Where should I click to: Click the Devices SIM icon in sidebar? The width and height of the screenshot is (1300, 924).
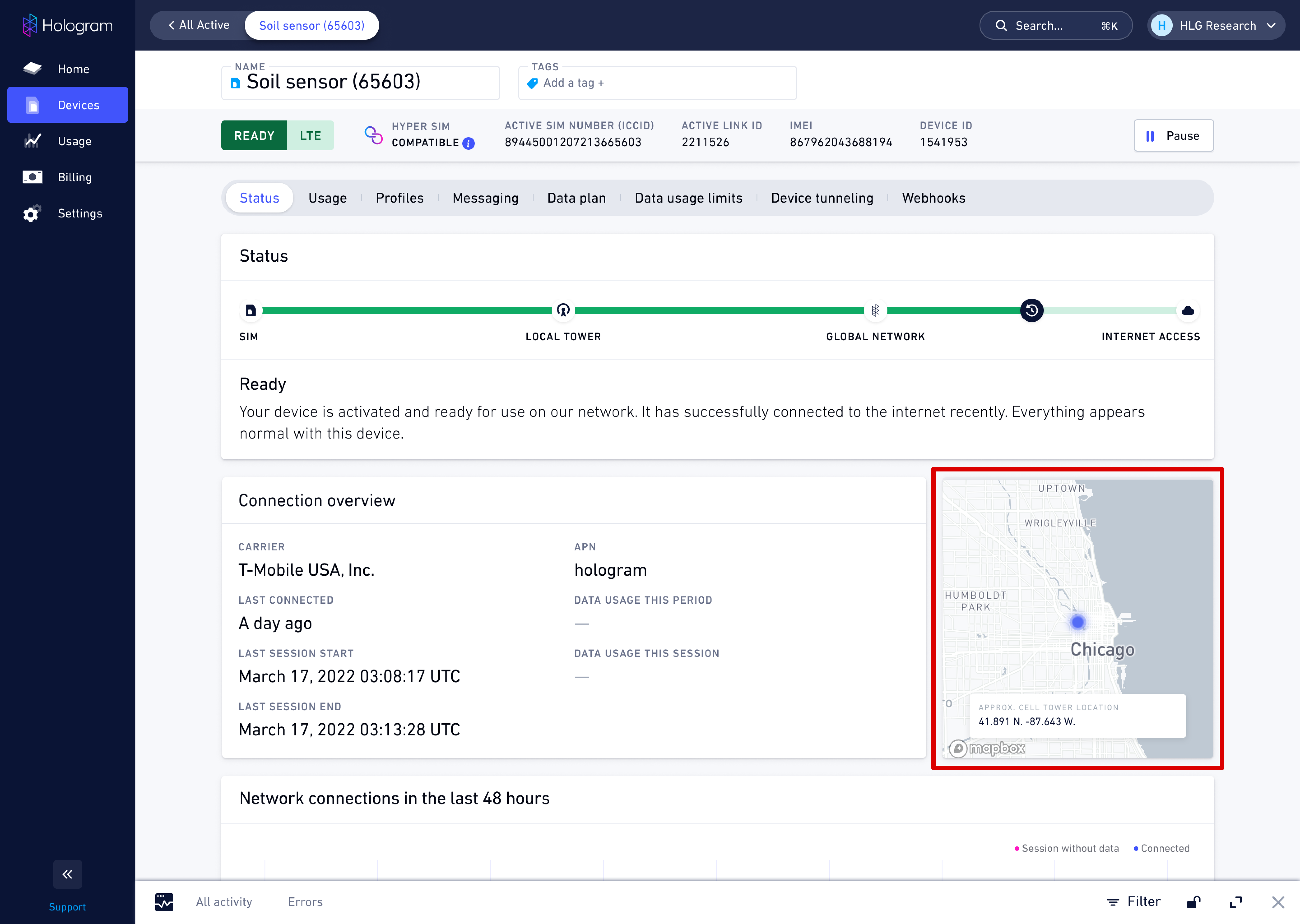32,105
